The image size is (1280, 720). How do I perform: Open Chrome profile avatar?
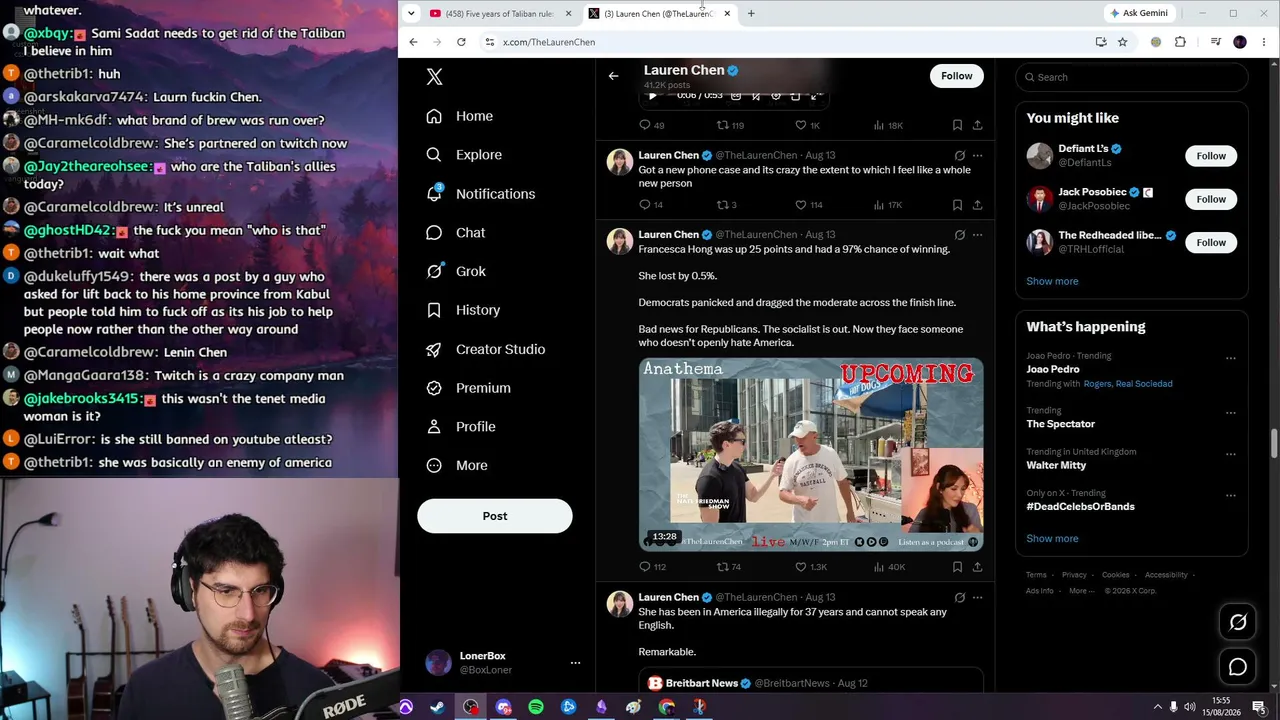(1240, 42)
